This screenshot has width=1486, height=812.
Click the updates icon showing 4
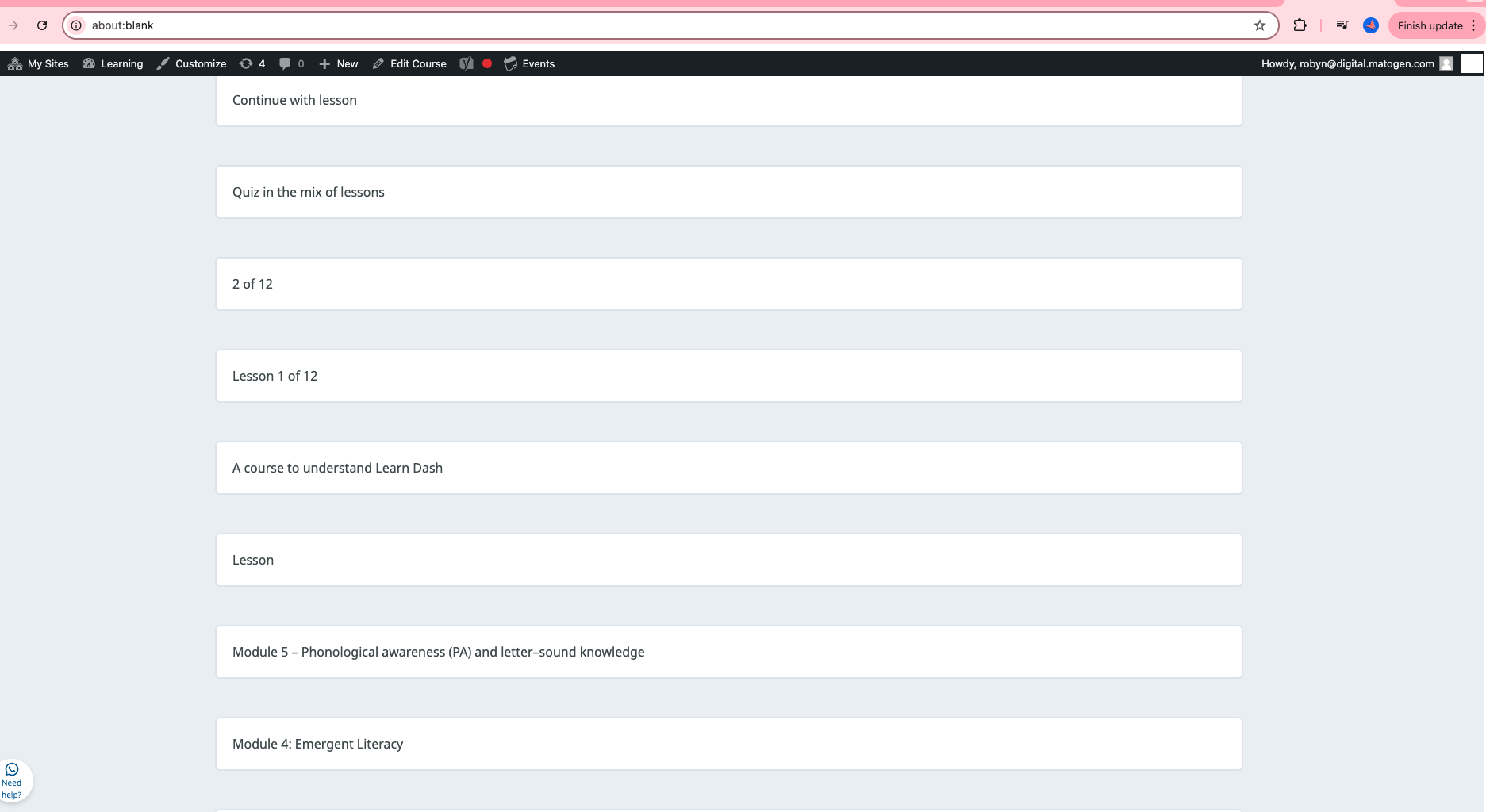pos(252,63)
